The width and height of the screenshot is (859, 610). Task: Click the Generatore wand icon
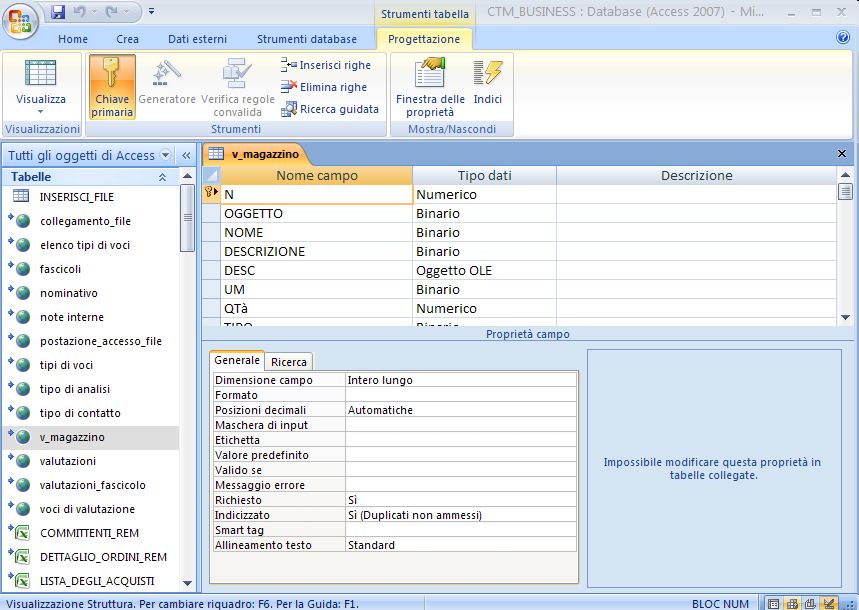click(167, 73)
